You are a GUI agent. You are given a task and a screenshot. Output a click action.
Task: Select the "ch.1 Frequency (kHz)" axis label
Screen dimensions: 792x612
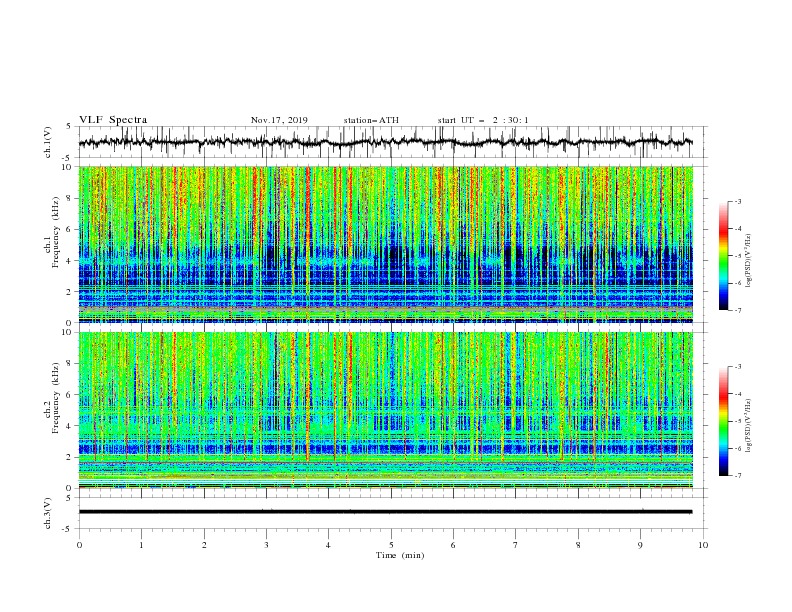pos(52,230)
